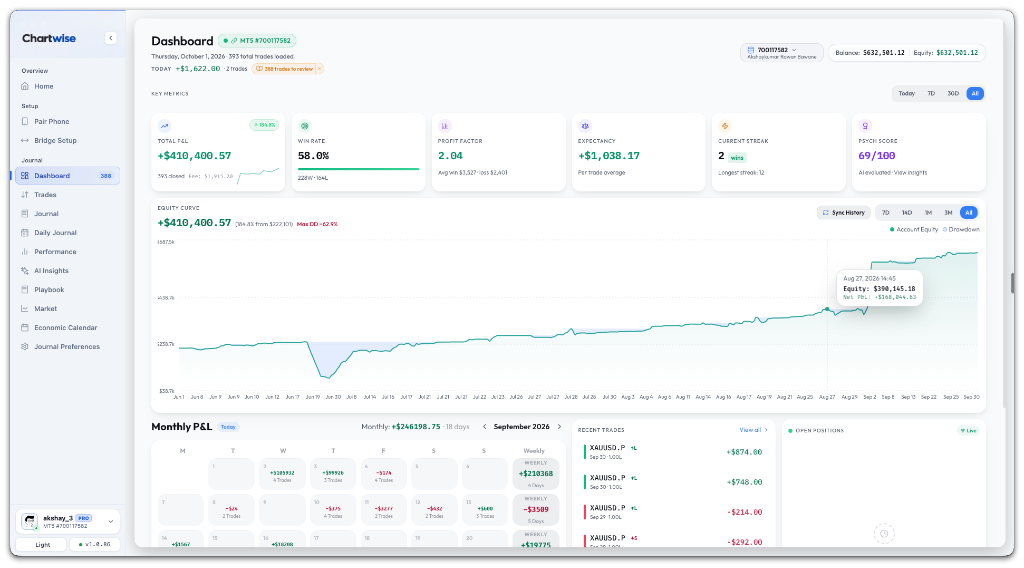Open AI Insights page in sidebar

click(x=67, y=270)
